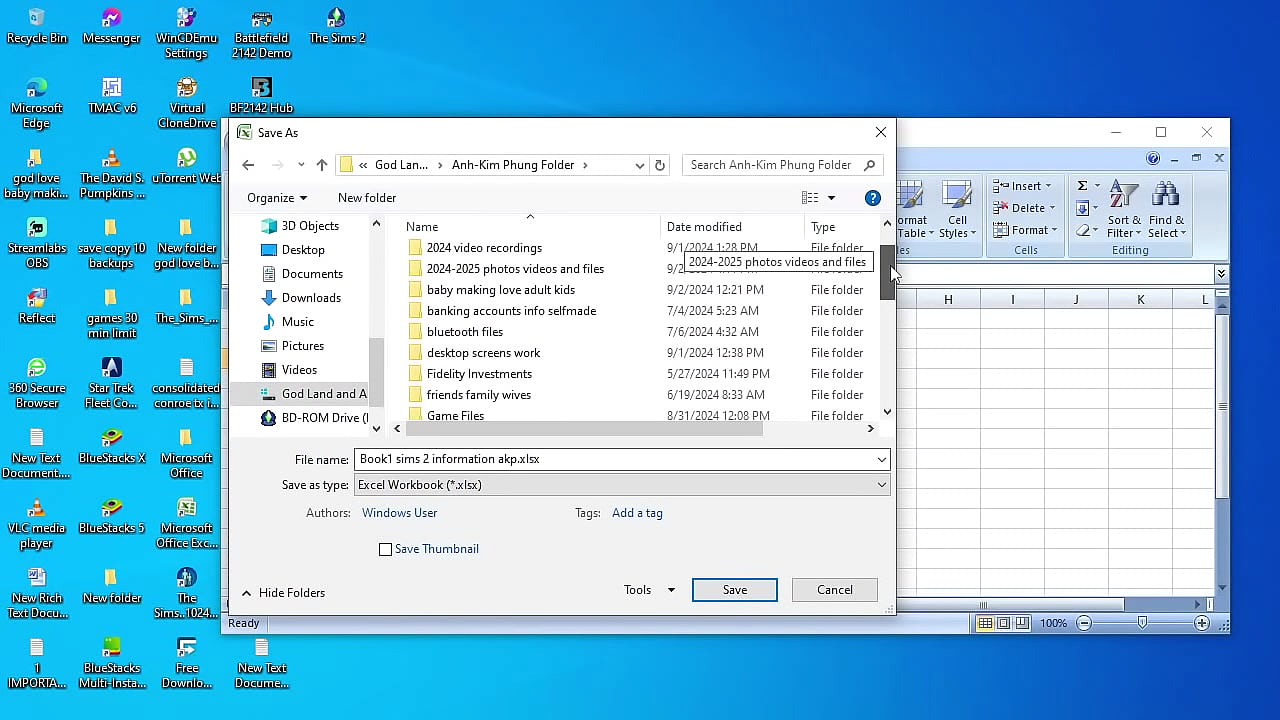Select BD-ROM Drive in navigation pane
1280x720 pixels.
click(314, 418)
